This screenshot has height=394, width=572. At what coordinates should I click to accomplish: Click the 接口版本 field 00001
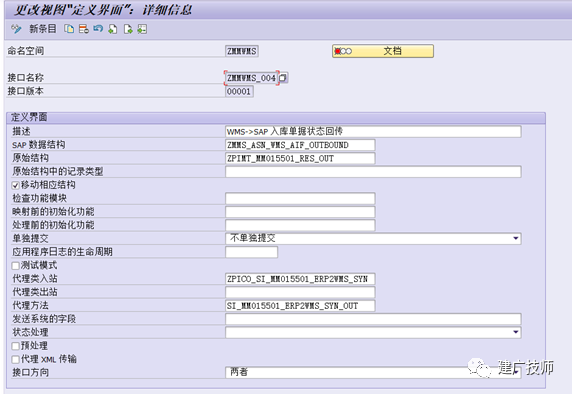pyautogui.click(x=239, y=91)
